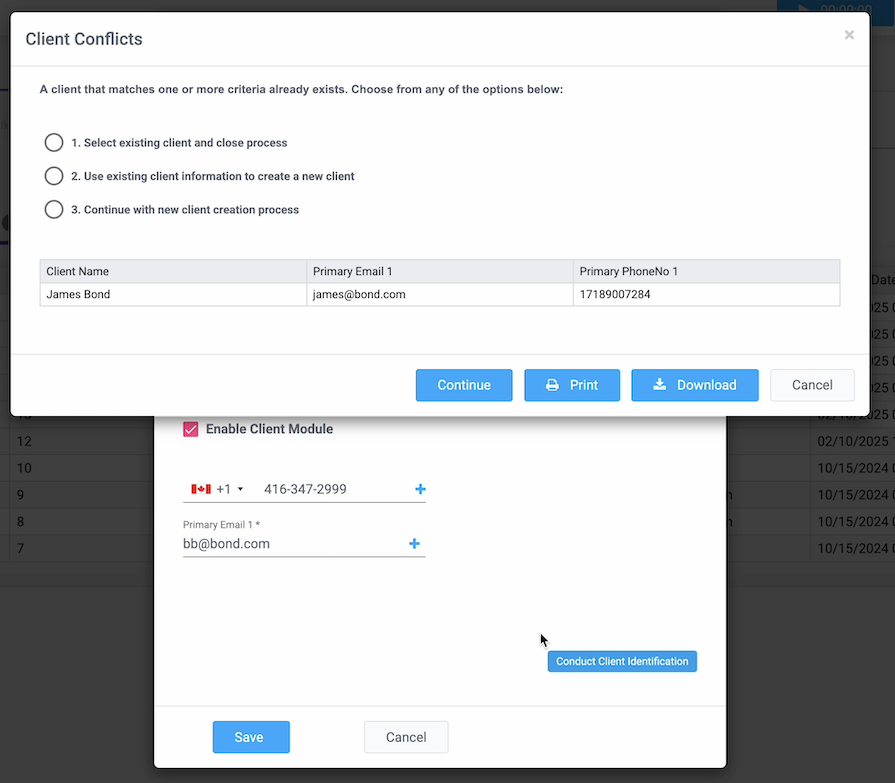The image size is (895, 783).
Task: Uncheck Enable Client Module checkbox
Action: (x=191, y=429)
